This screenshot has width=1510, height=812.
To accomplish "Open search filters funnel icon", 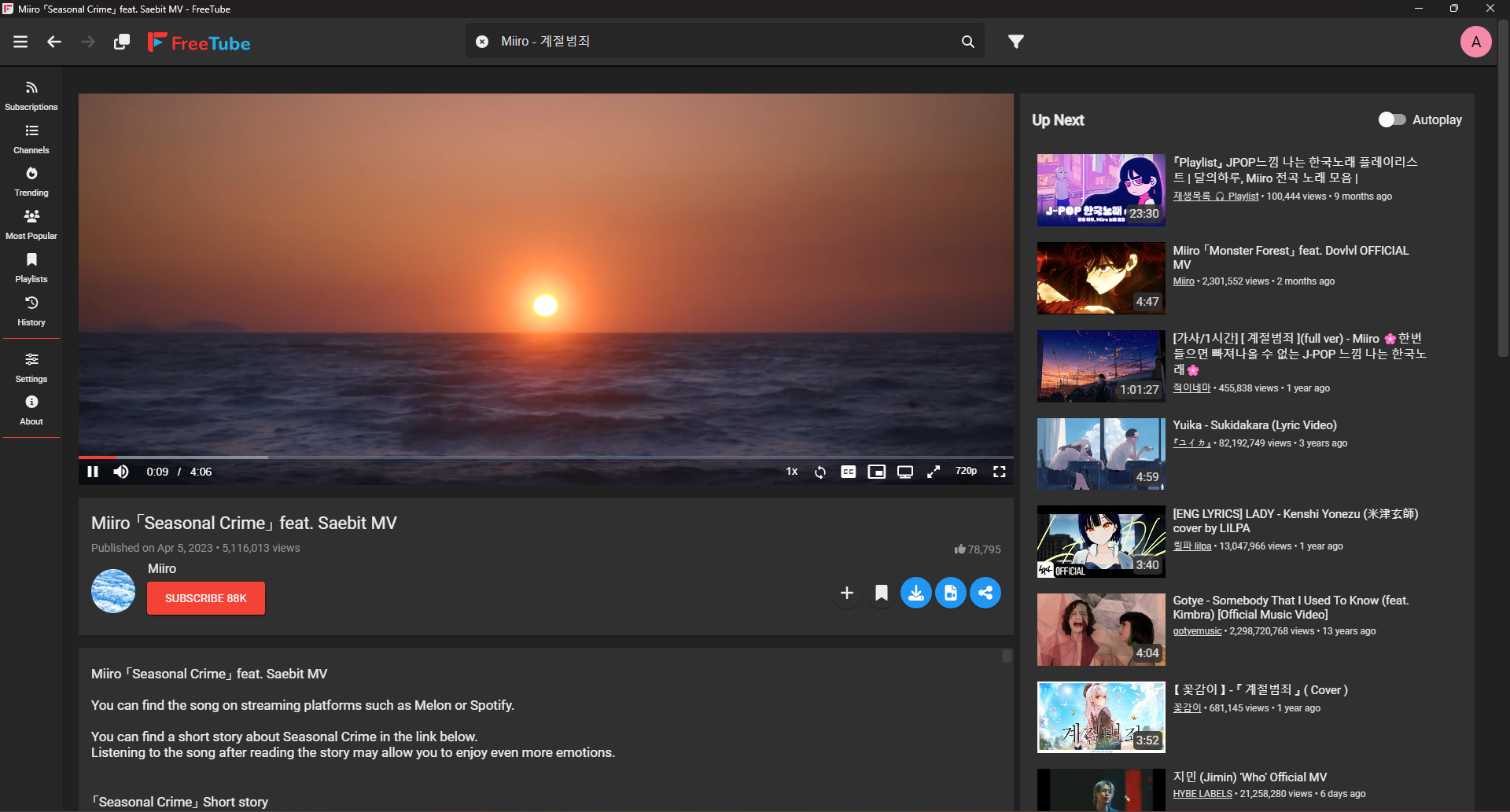I will pos(1016,42).
